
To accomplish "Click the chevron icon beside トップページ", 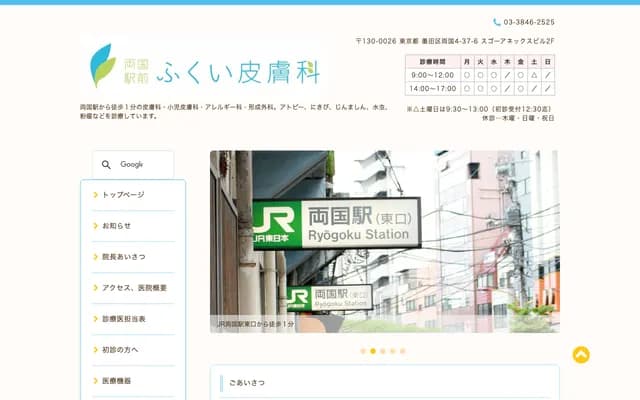I will [x=96, y=195].
